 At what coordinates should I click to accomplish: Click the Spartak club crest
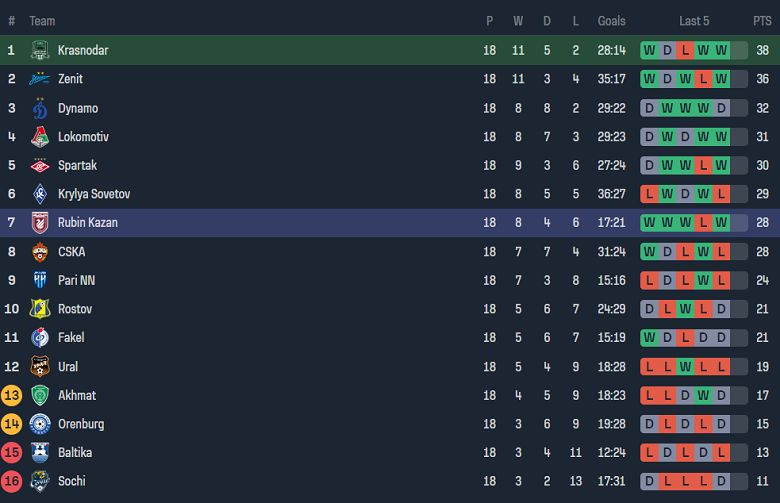coord(40,166)
